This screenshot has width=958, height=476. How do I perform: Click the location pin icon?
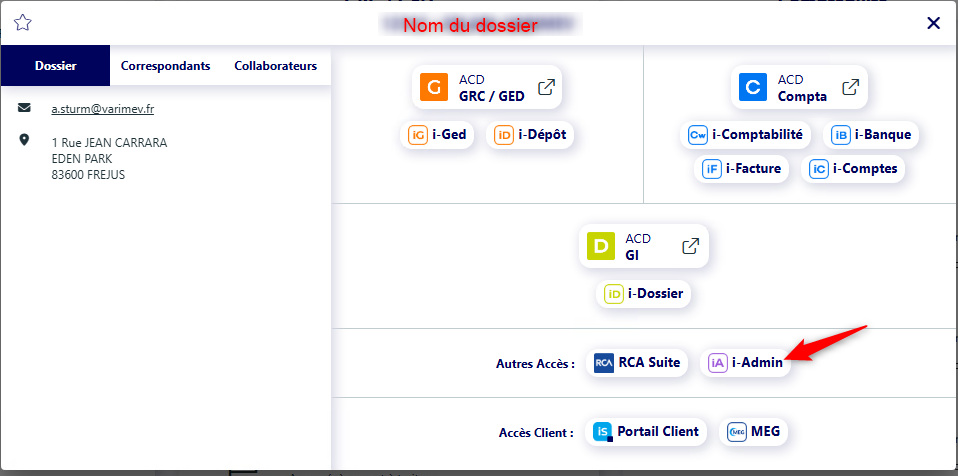pyautogui.click(x=25, y=141)
